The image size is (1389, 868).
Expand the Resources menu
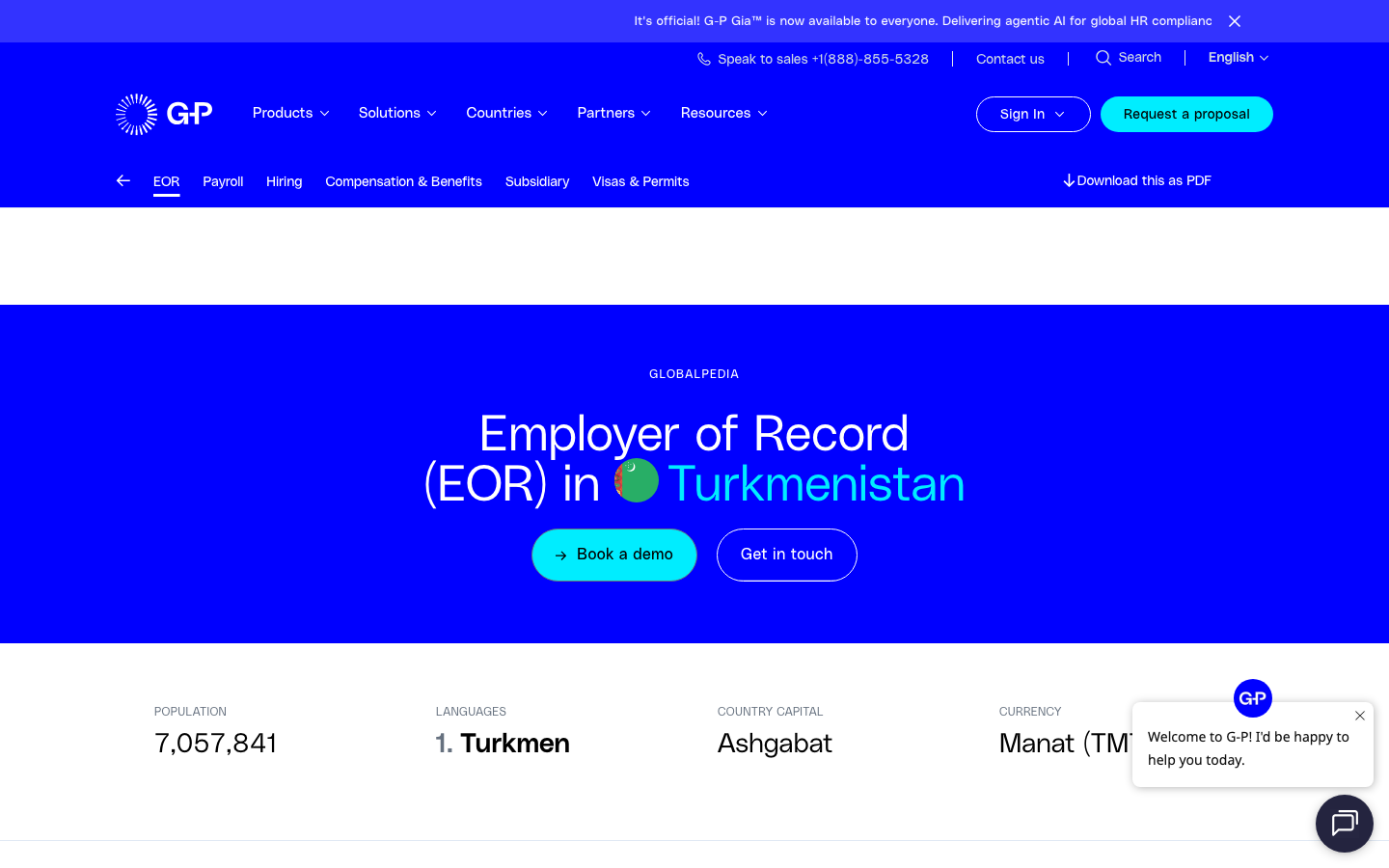click(x=723, y=113)
